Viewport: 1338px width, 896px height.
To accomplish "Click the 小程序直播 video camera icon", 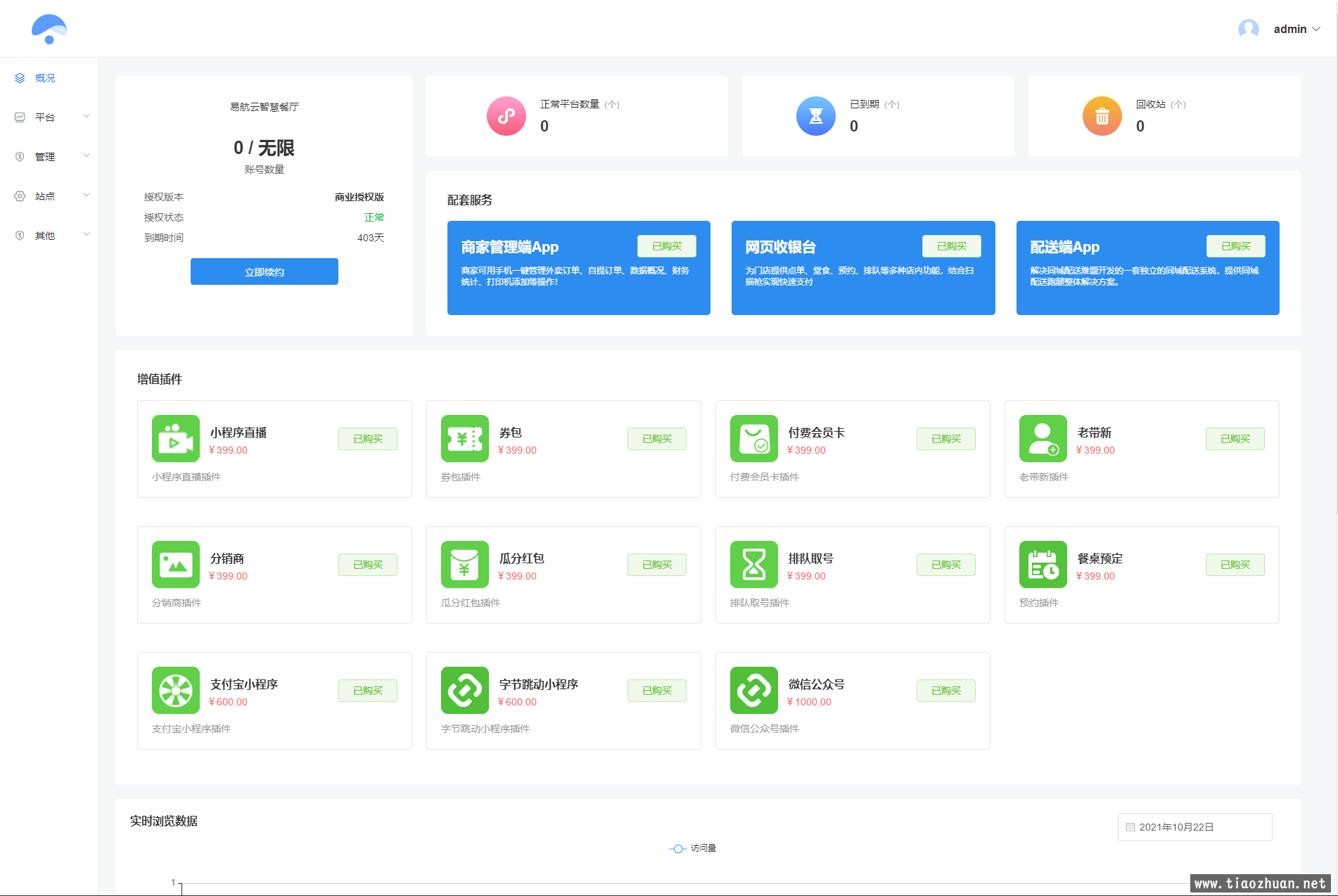I will coord(176,439).
